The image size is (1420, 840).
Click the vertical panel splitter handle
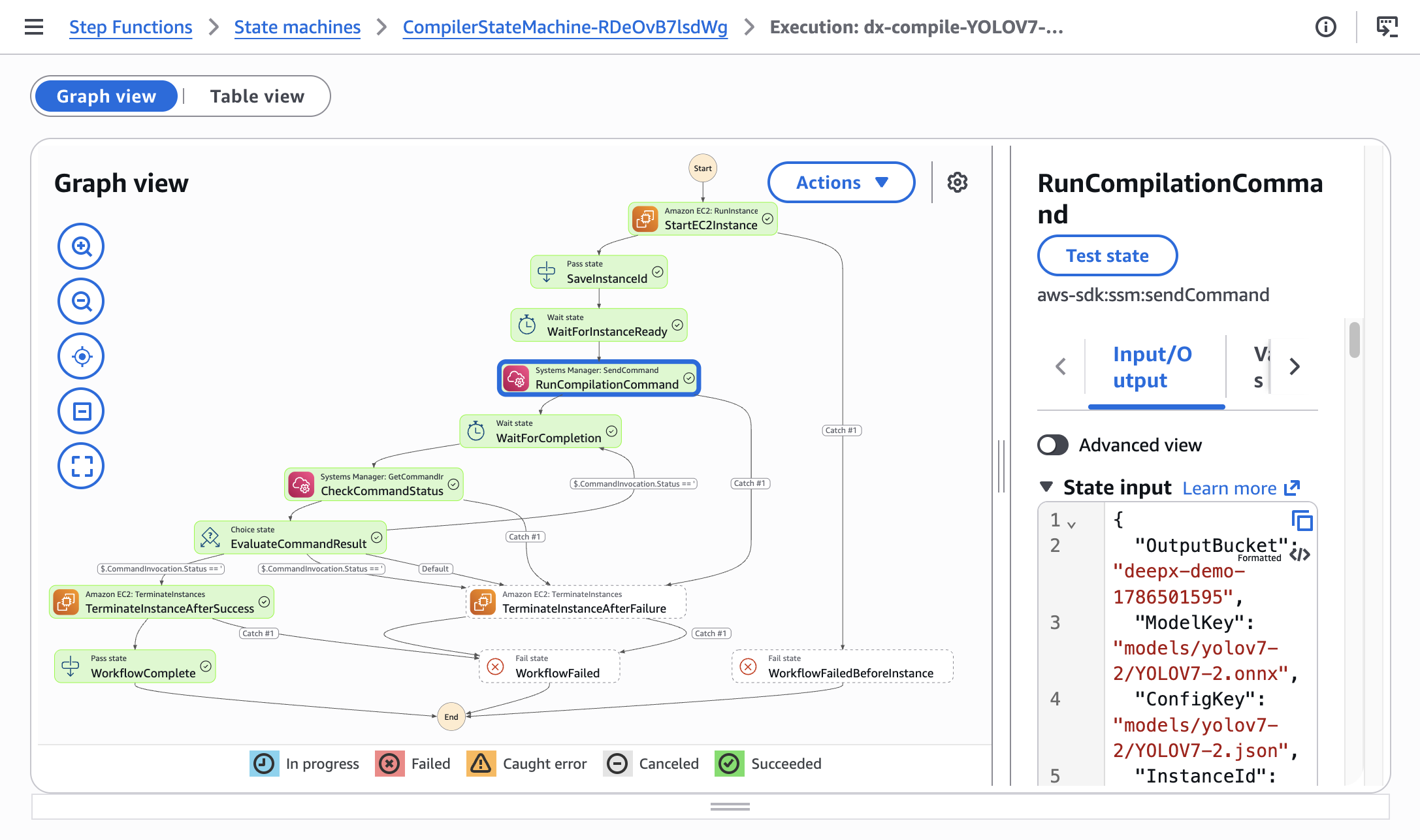pos(1001,466)
